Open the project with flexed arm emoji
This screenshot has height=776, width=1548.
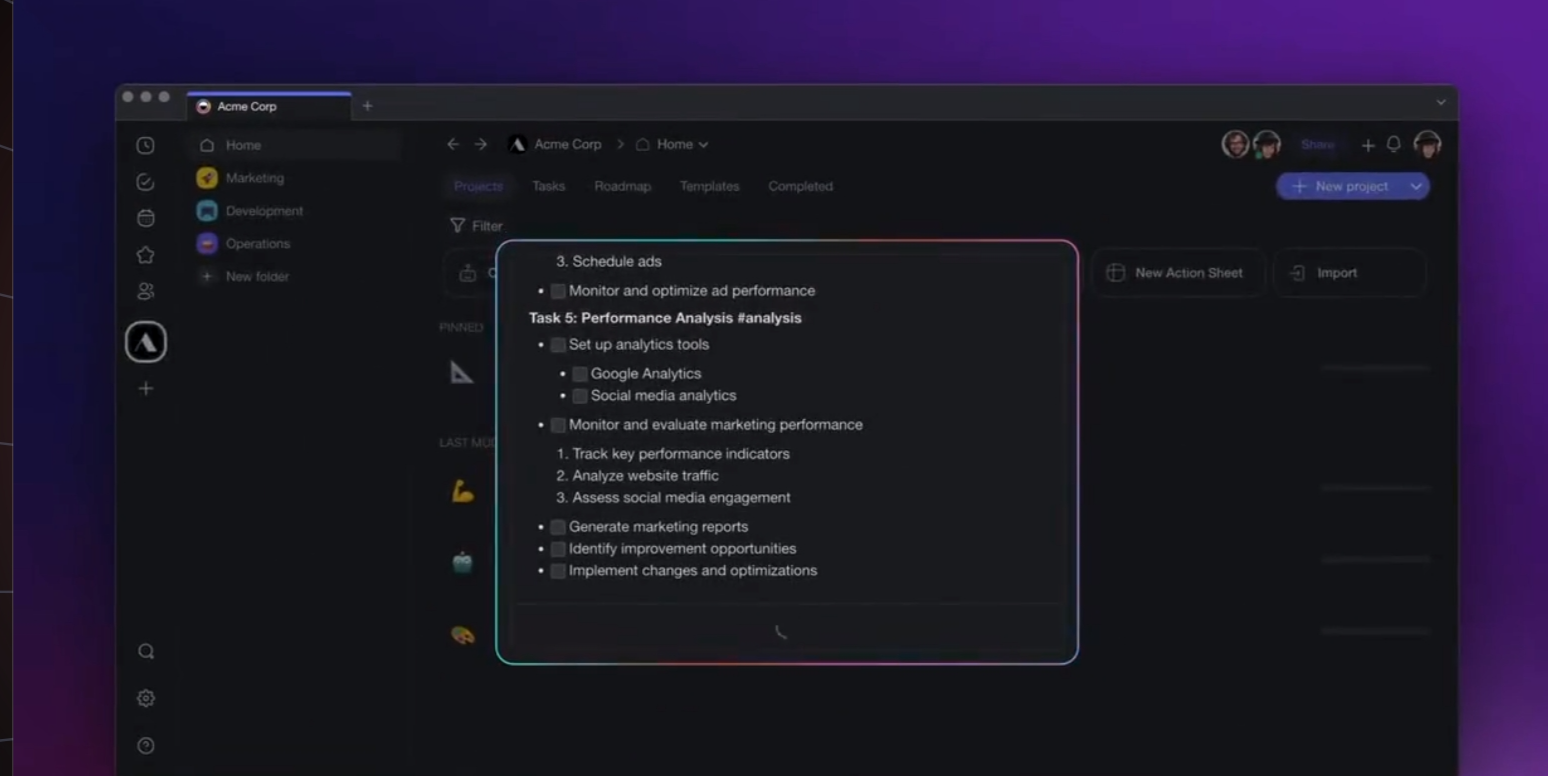[x=462, y=491]
